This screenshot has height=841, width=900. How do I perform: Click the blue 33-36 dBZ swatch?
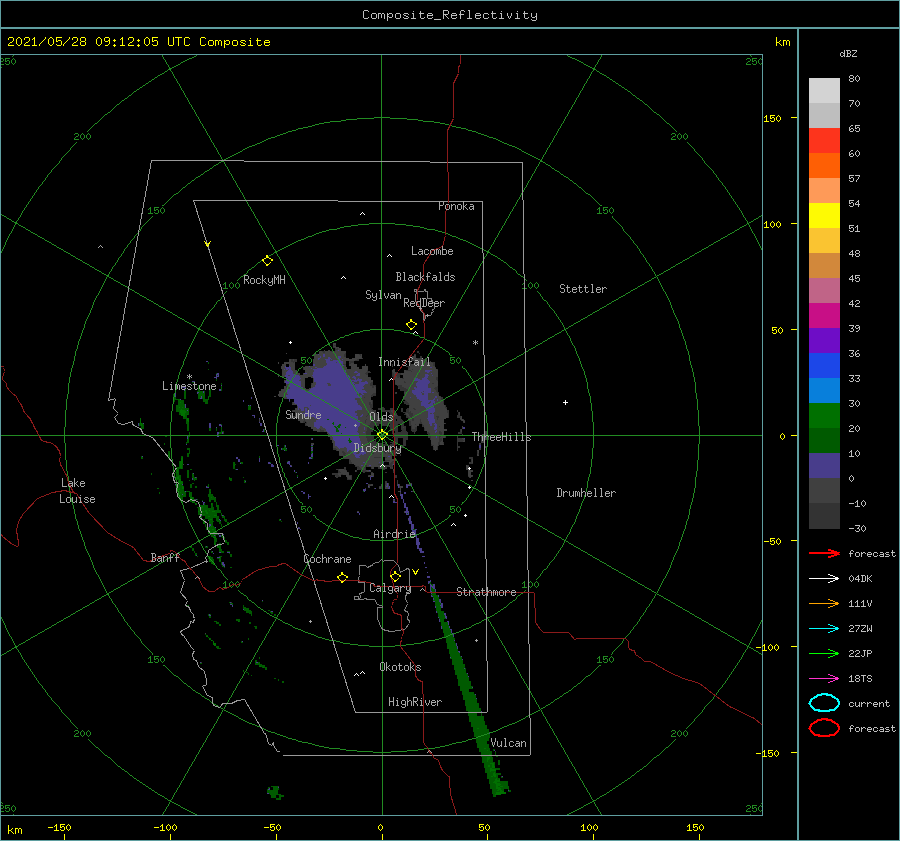[824, 366]
